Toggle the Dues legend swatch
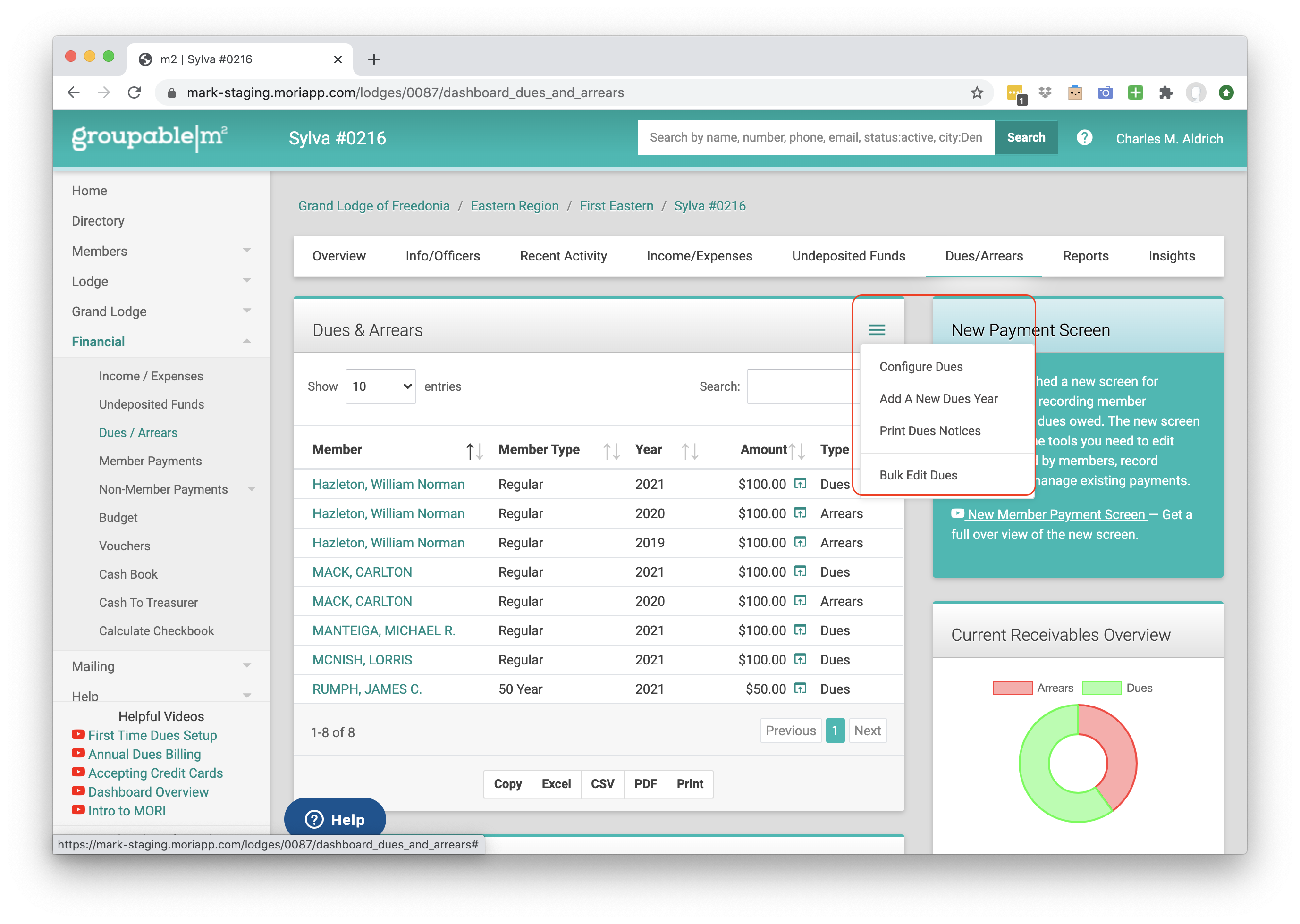Image resolution: width=1300 pixels, height=924 pixels. [1101, 688]
